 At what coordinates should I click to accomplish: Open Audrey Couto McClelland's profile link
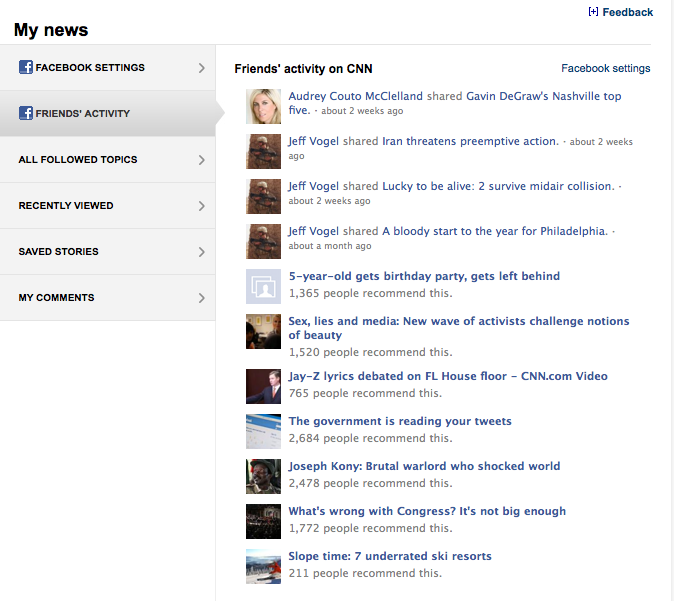click(x=355, y=96)
